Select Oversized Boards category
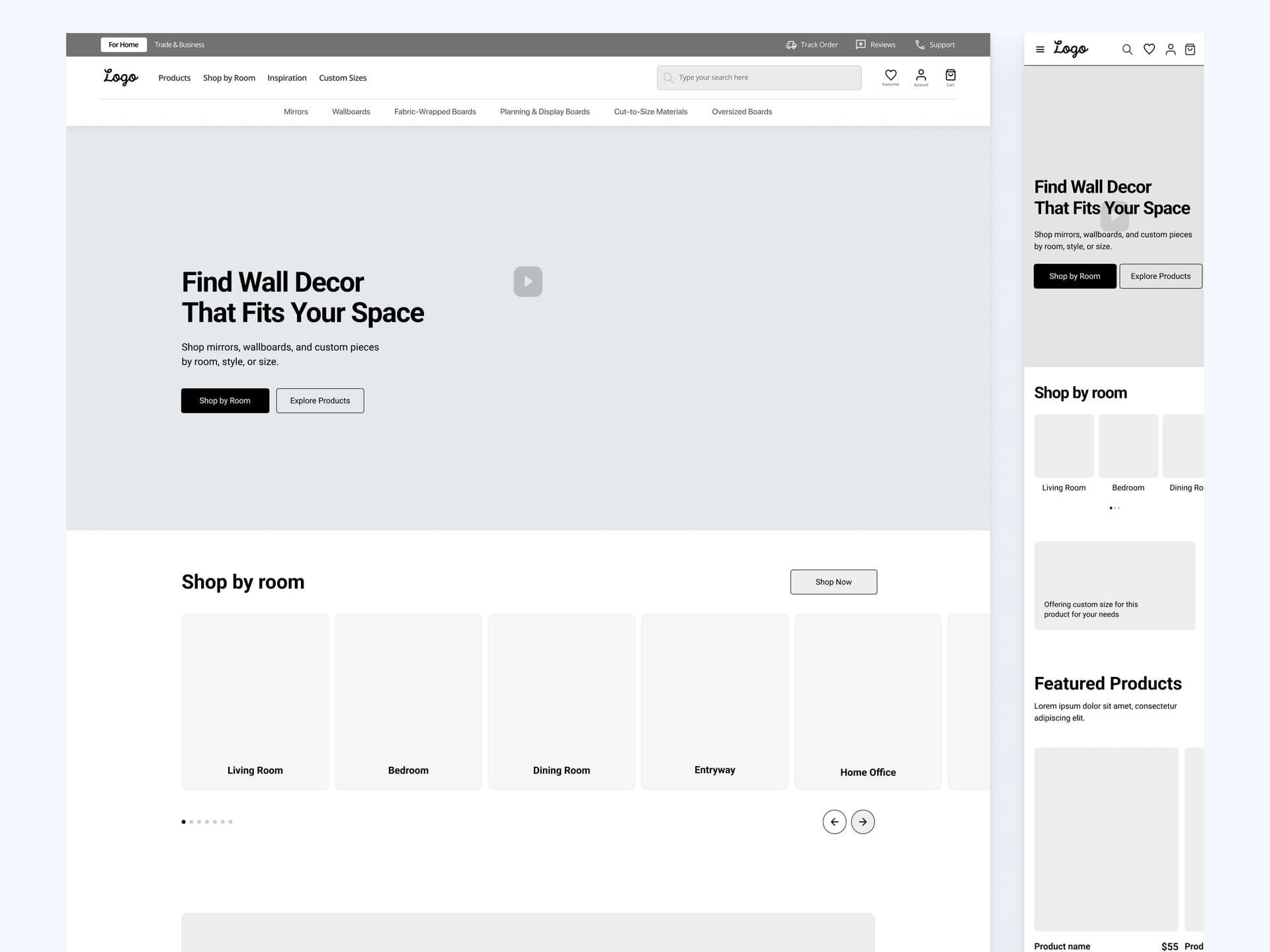Image resolution: width=1270 pixels, height=952 pixels. [742, 112]
